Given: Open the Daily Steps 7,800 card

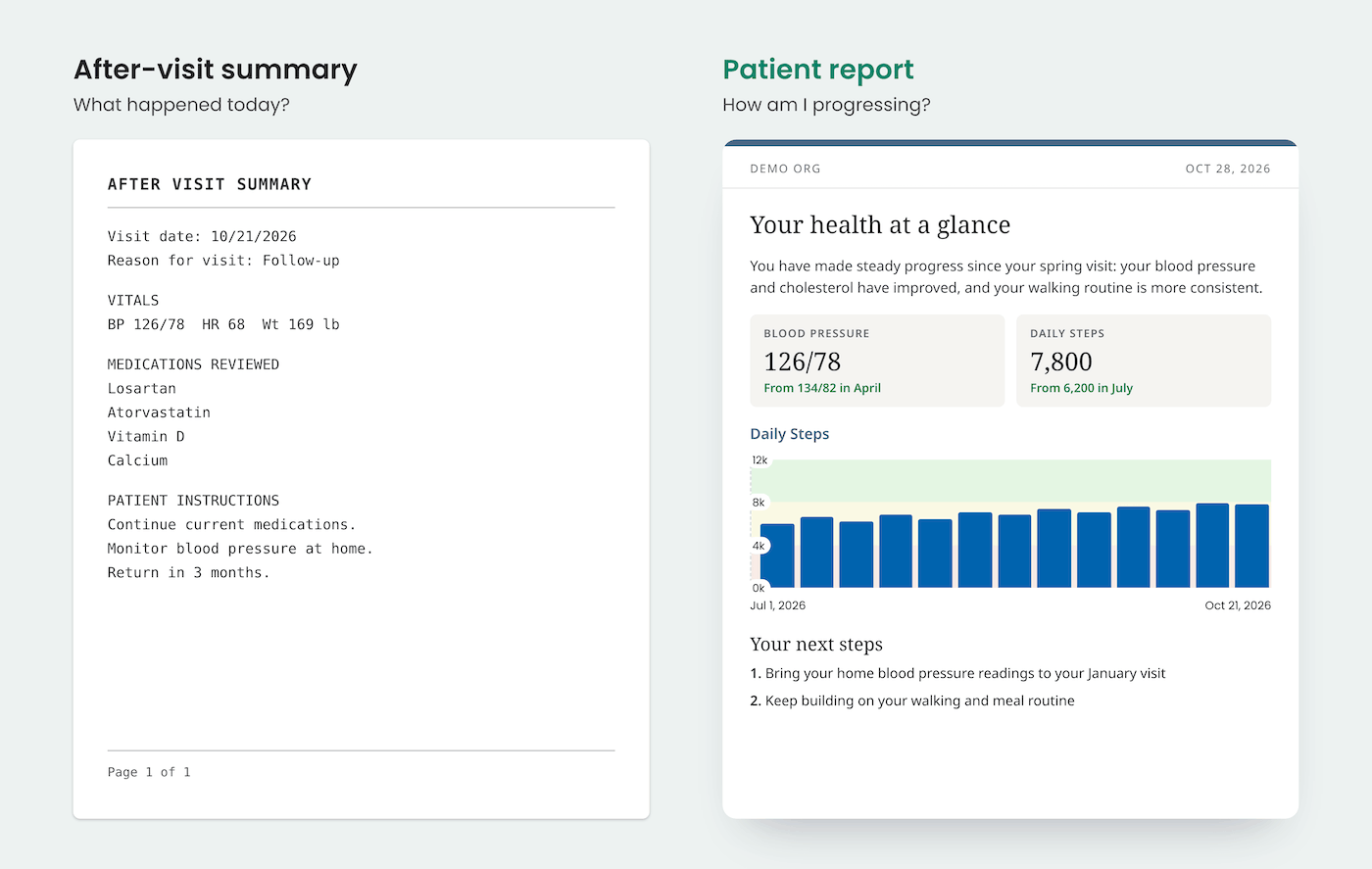Looking at the screenshot, I should coord(1144,361).
